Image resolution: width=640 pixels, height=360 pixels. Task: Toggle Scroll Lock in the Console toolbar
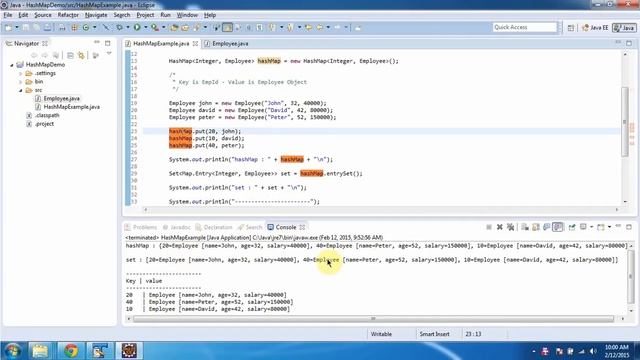536,227
